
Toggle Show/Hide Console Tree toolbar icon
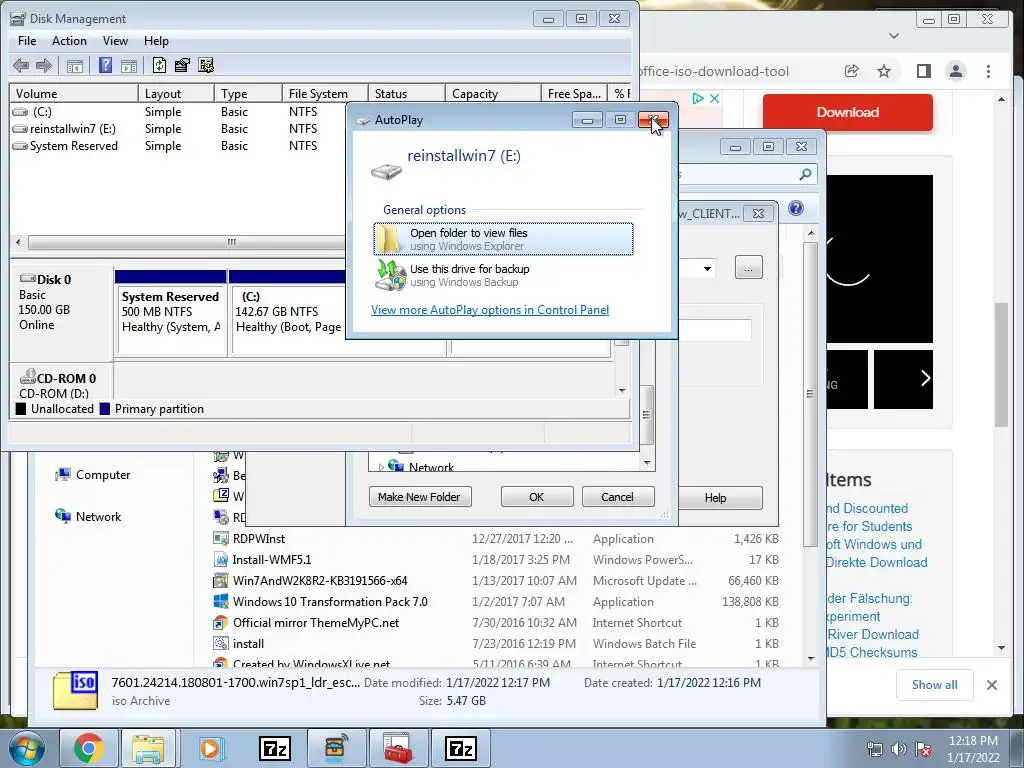[75, 65]
